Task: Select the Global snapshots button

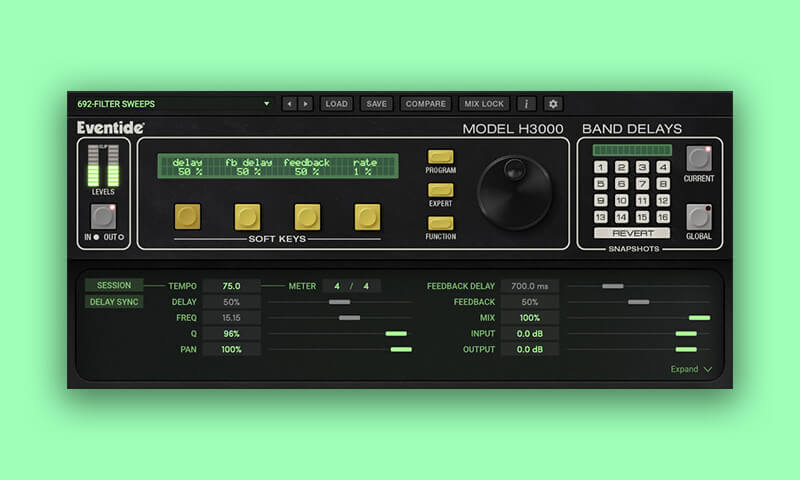Action: pyautogui.click(x=699, y=217)
